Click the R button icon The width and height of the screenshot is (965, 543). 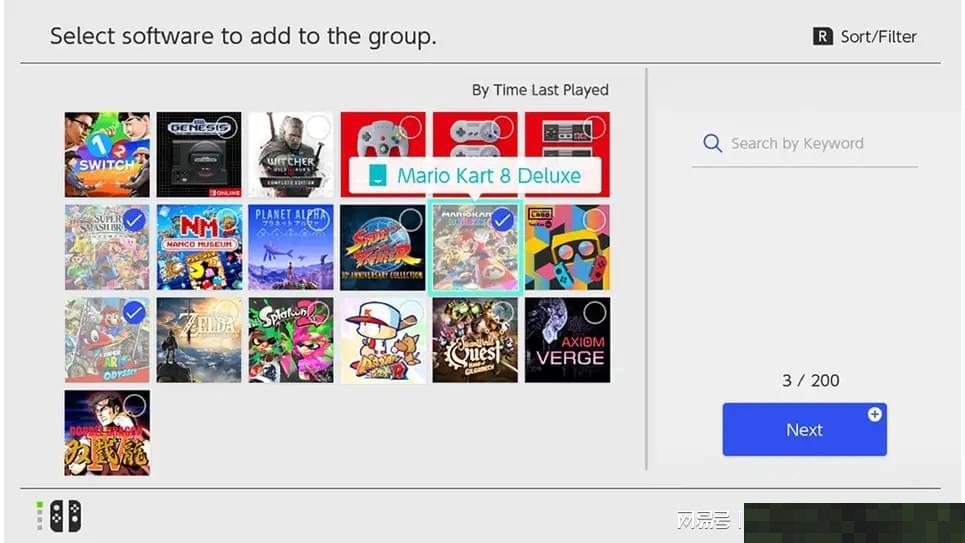pyautogui.click(x=823, y=36)
